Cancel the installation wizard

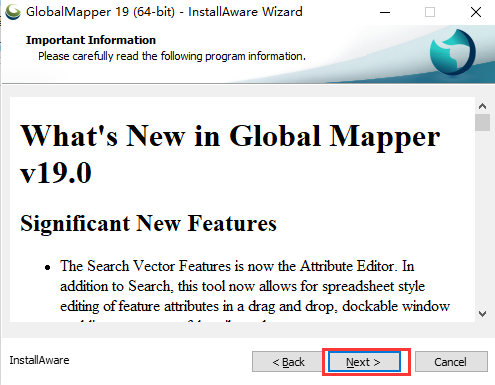tap(451, 362)
